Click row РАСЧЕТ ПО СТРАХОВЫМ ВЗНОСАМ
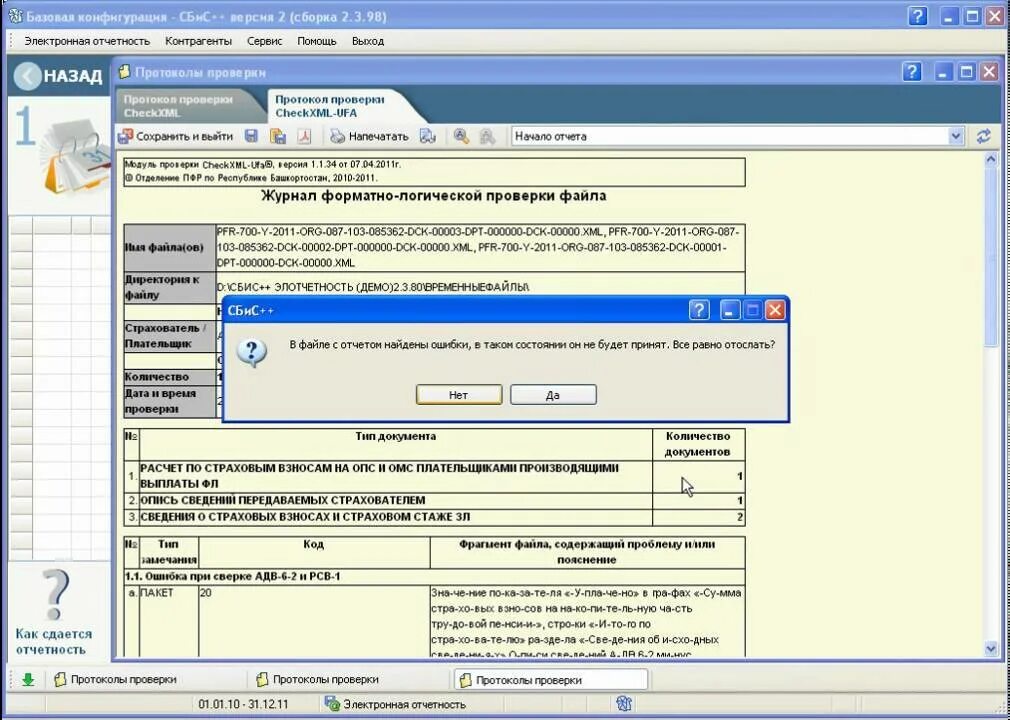Screen dimensions: 1010x720 coord(434,477)
